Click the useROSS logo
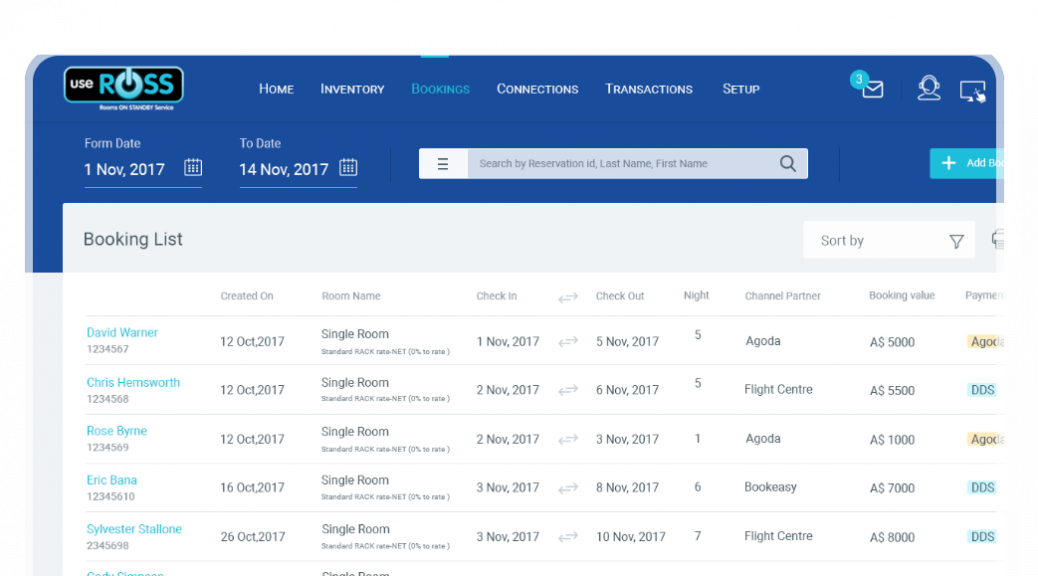The height and width of the screenshot is (576, 1038). [x=124, y=88]
